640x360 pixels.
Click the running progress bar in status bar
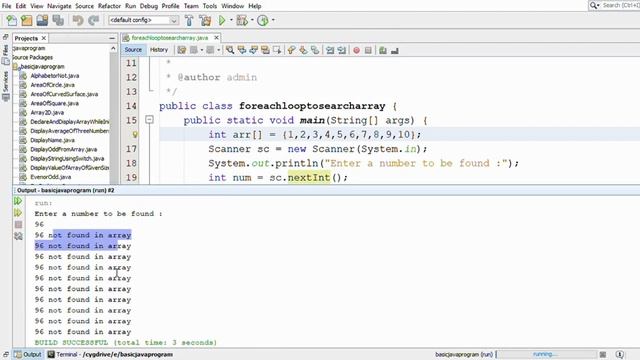click(546, 354)
